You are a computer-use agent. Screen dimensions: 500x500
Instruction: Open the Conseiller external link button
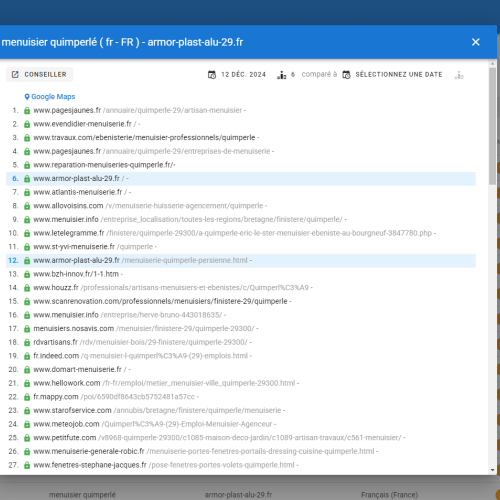pyautogui.click(x=40, y=74)
